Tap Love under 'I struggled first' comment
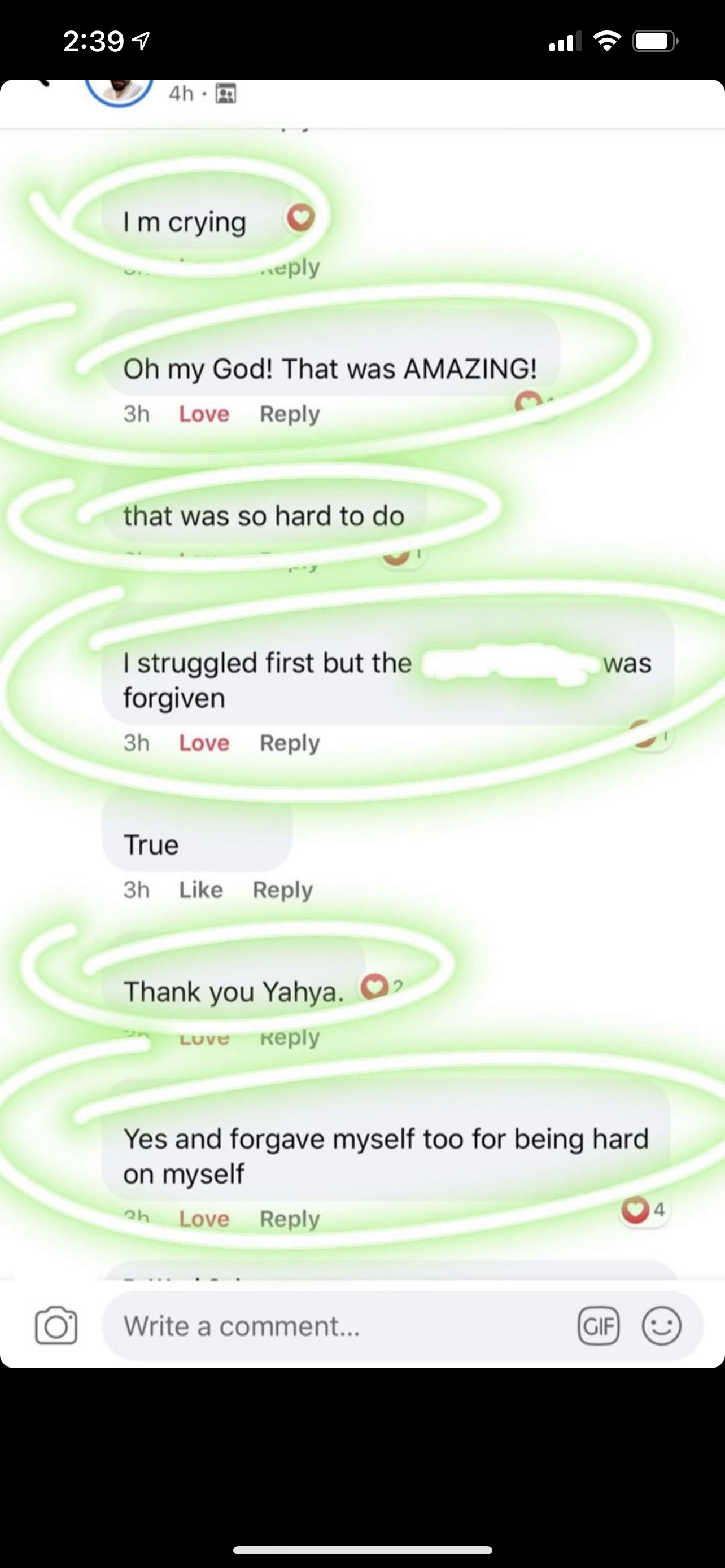This screenshot has height=1568, width=725. click(204, 743)
